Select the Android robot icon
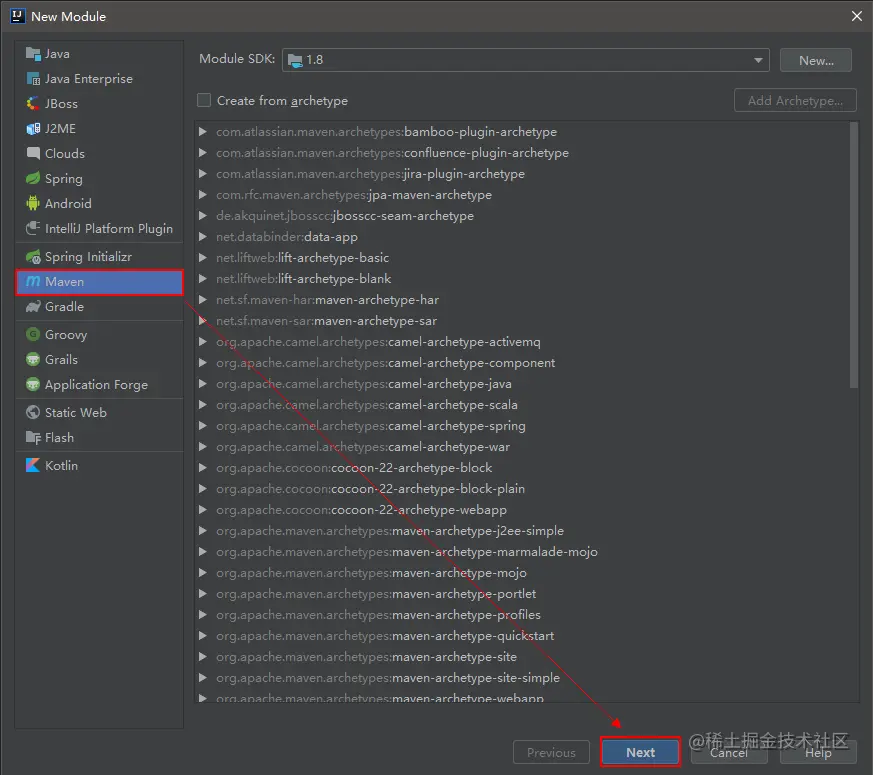Viewport: 873px width, 775px height. 33,204
